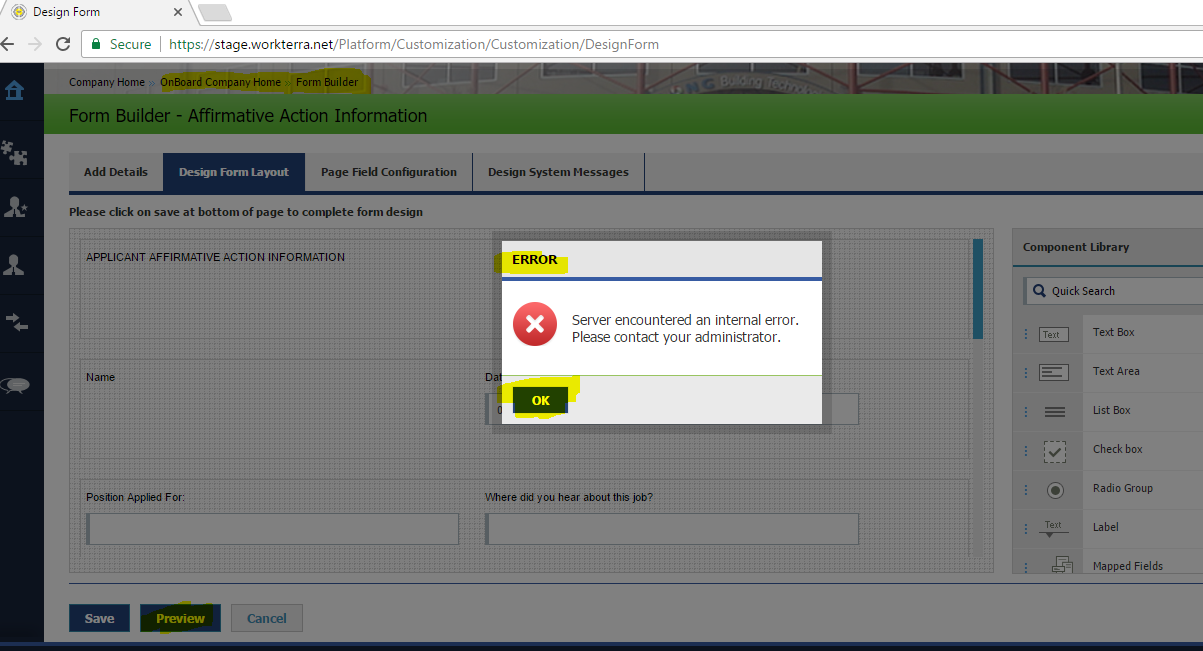Switch to the Add Details tab
This screenshot has height=651, width=1203.
pos(116,172)
